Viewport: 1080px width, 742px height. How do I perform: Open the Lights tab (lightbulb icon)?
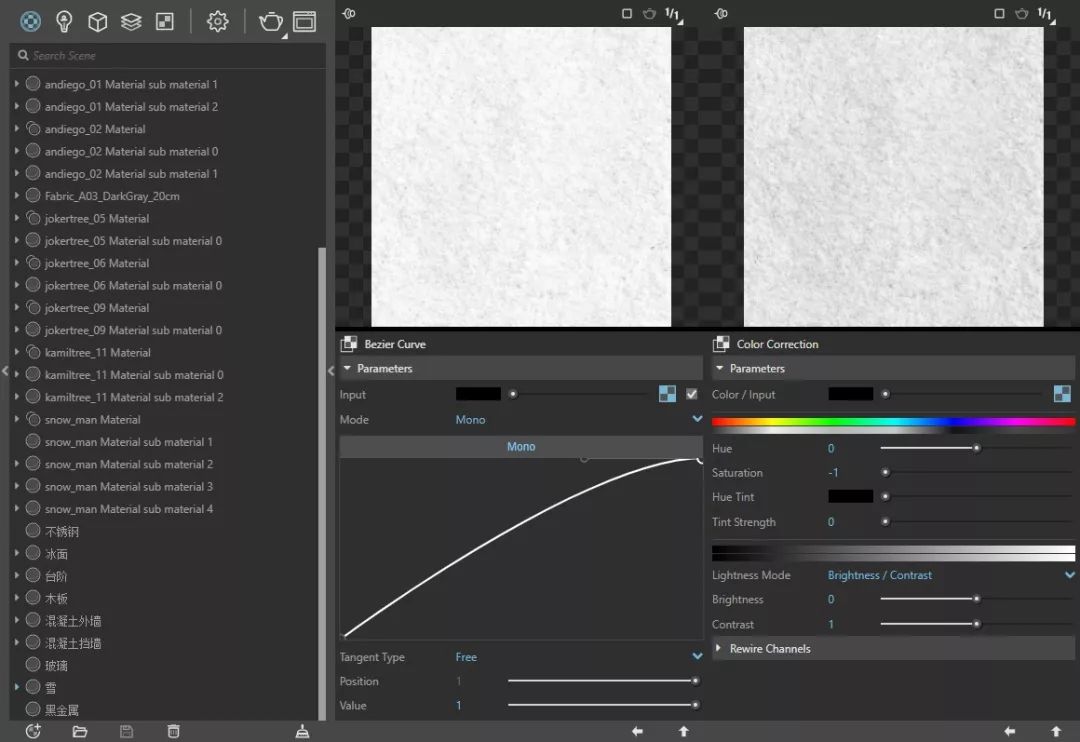(x=64, y=21)
